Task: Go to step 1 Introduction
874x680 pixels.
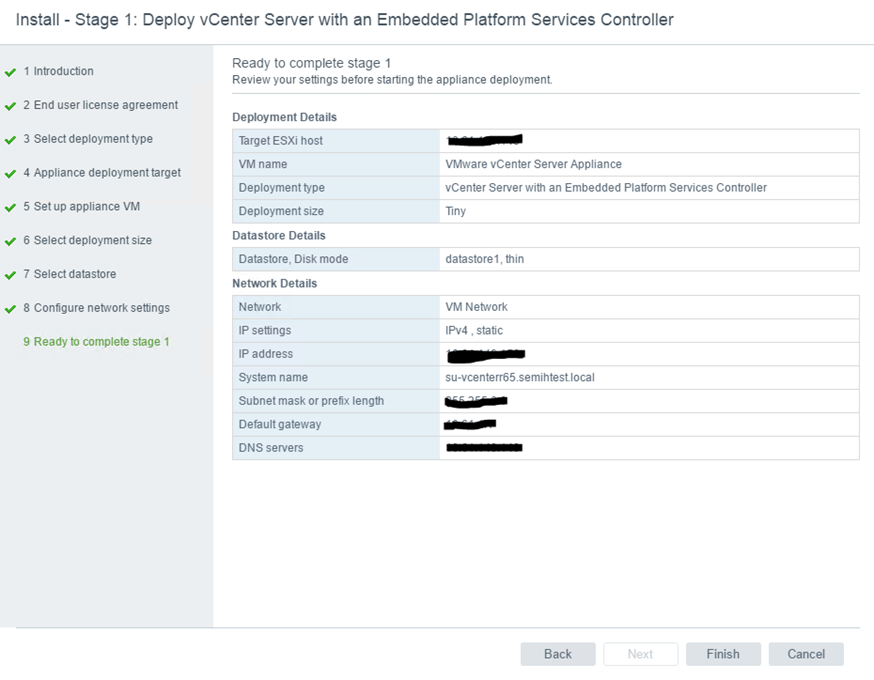Action: (58, 71)
